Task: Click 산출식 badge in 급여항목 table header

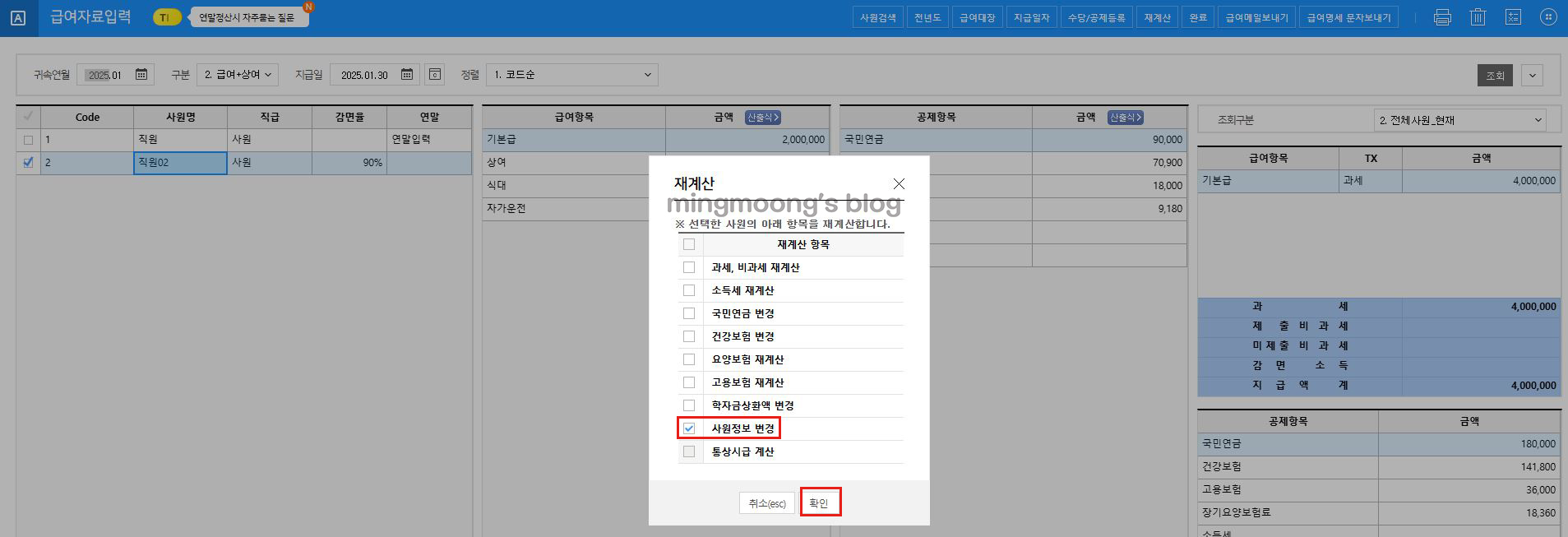Action: click(763, 118)
